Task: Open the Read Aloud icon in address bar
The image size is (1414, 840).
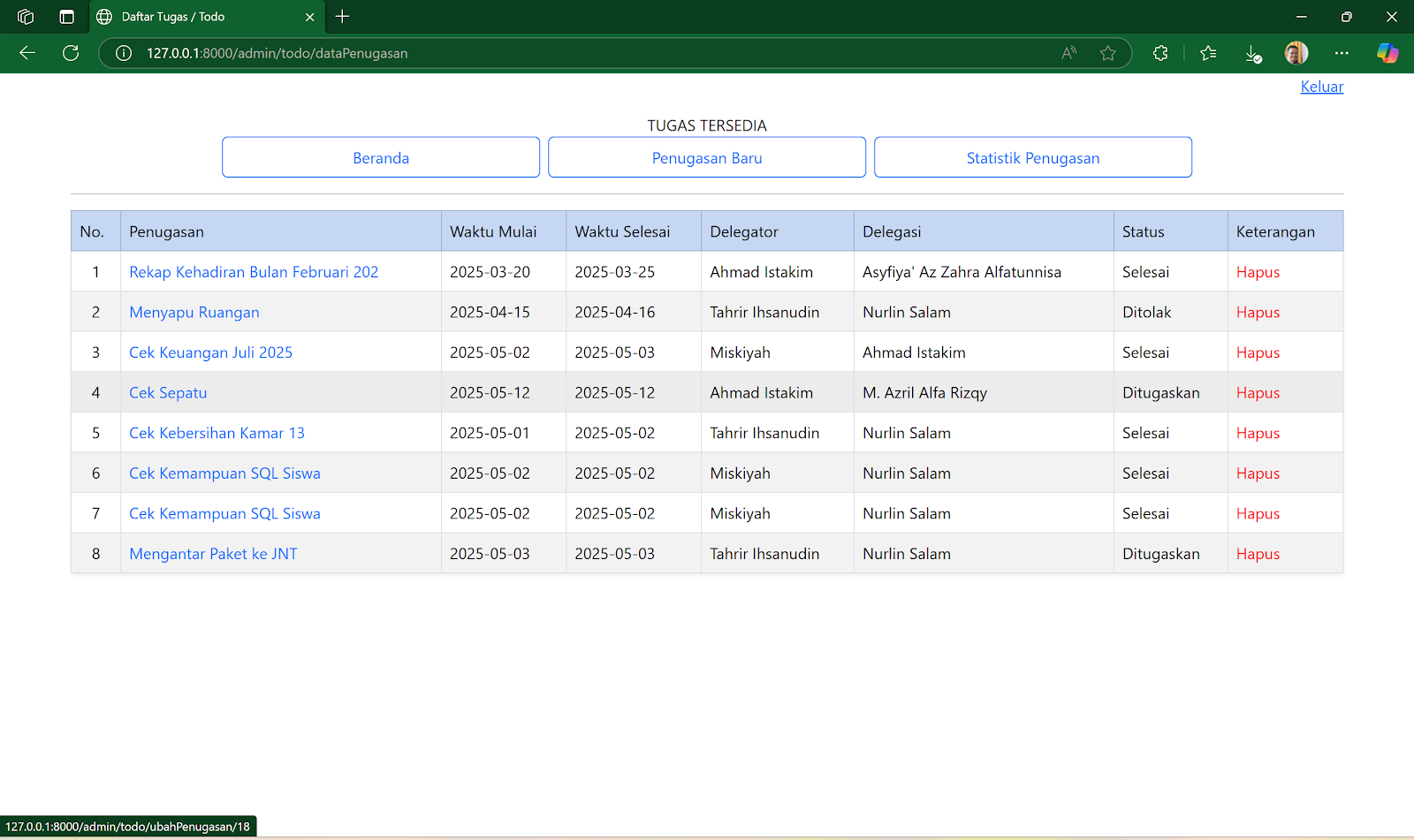Action: (x=1069, y=53)
